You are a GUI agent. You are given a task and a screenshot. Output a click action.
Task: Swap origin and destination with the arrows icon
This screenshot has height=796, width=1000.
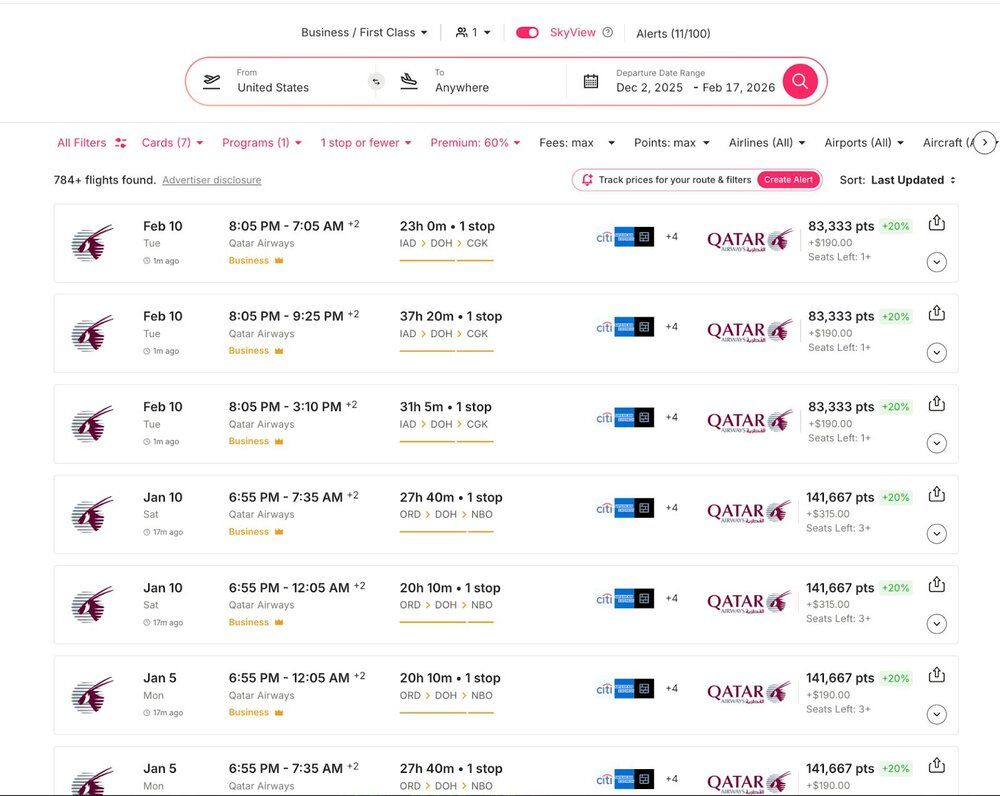click(376, 82)
